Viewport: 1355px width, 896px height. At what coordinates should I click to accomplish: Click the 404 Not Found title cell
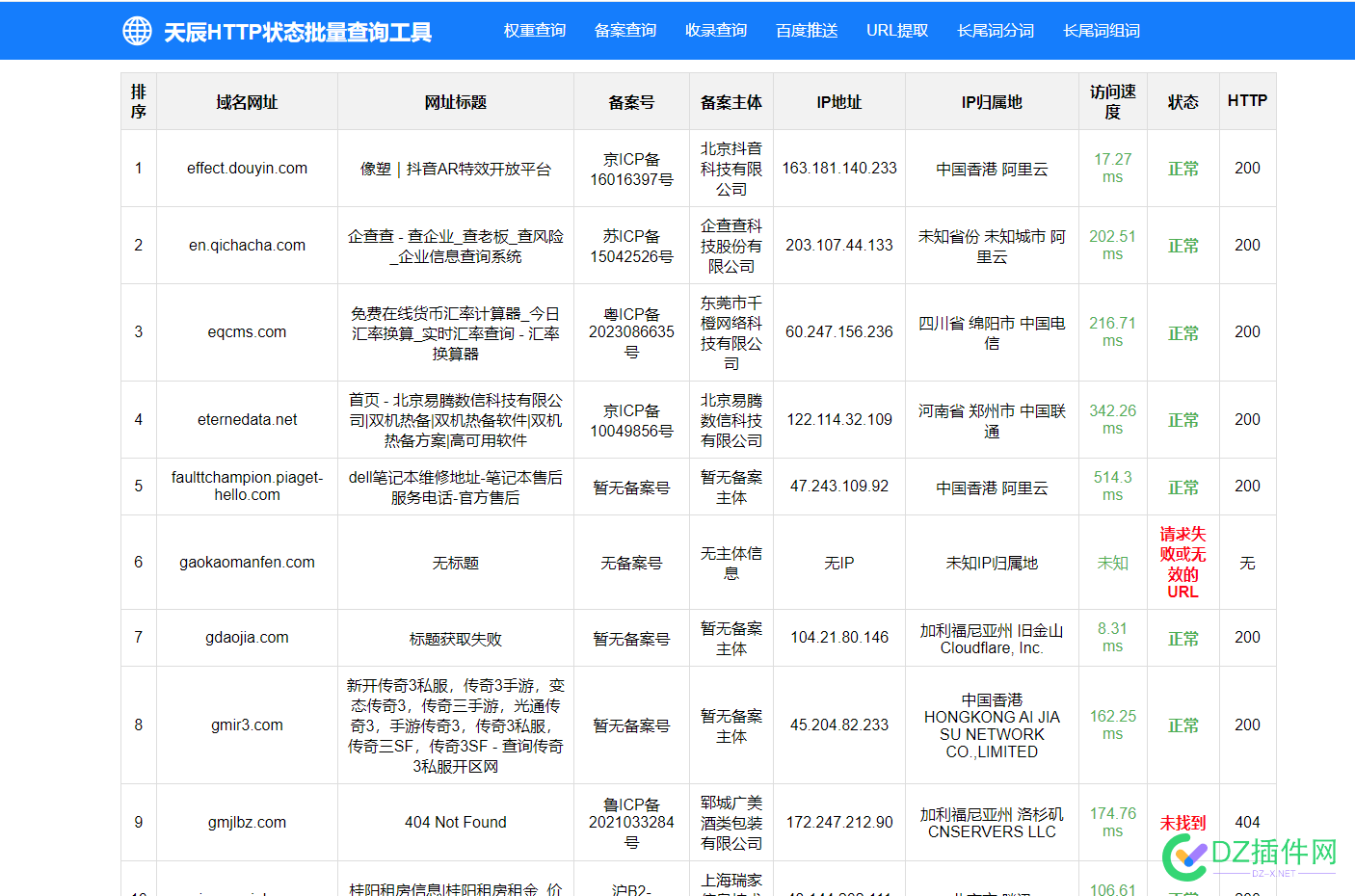click(456, 822)
